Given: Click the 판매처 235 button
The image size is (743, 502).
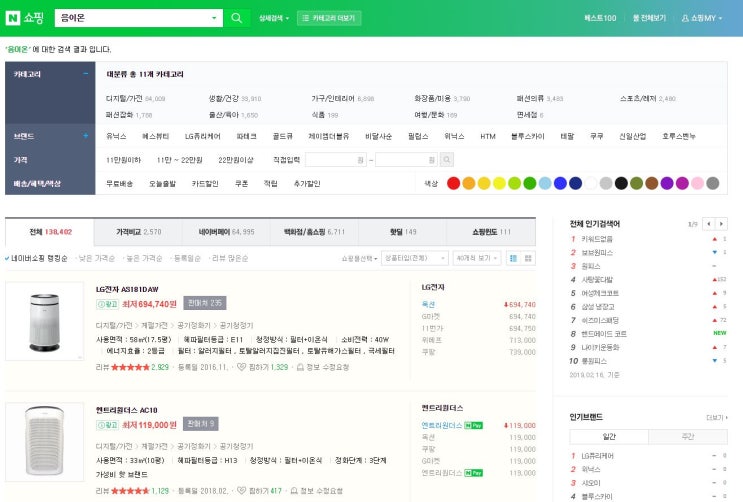Looking at the screenshot, I should 205,303.
